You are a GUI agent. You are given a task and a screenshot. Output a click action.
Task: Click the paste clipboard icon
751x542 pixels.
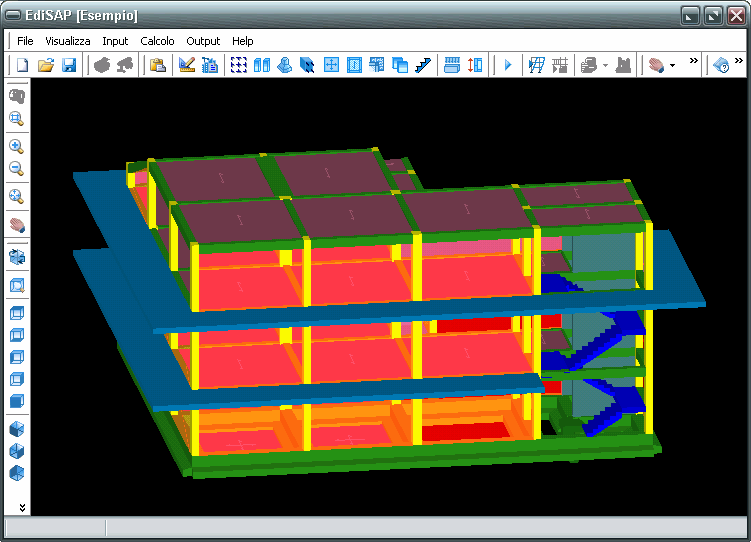point(157,65)
